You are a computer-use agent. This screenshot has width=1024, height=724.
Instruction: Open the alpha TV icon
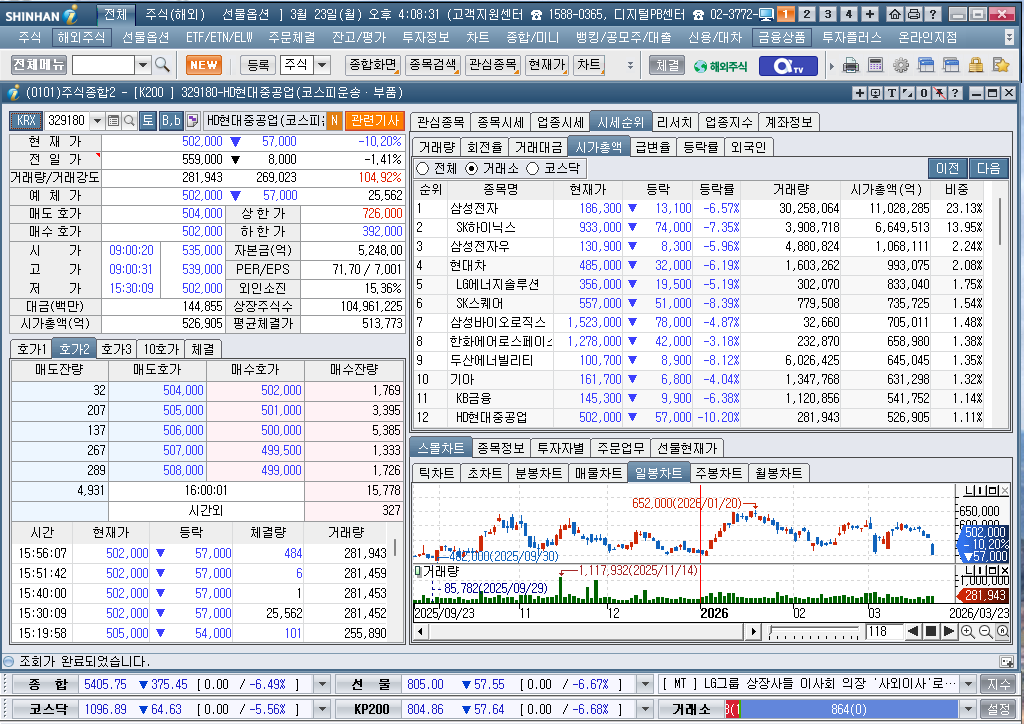[788, 66]
